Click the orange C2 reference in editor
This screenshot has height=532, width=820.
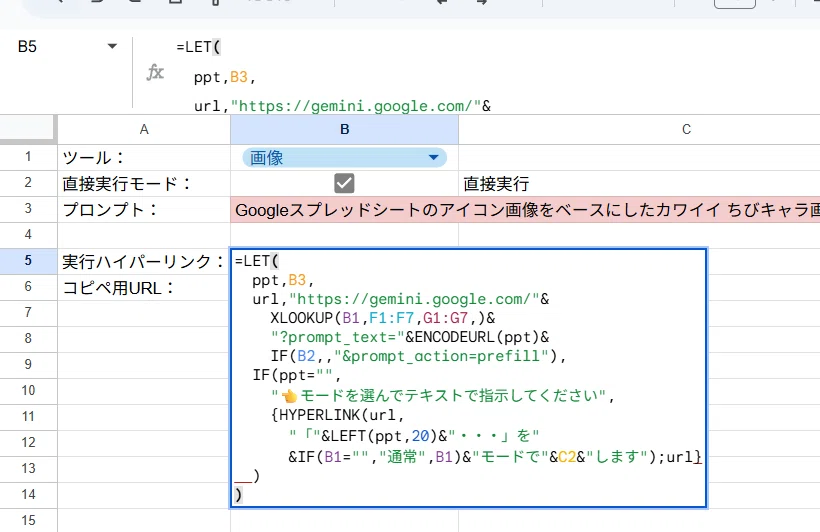[567, 457]
